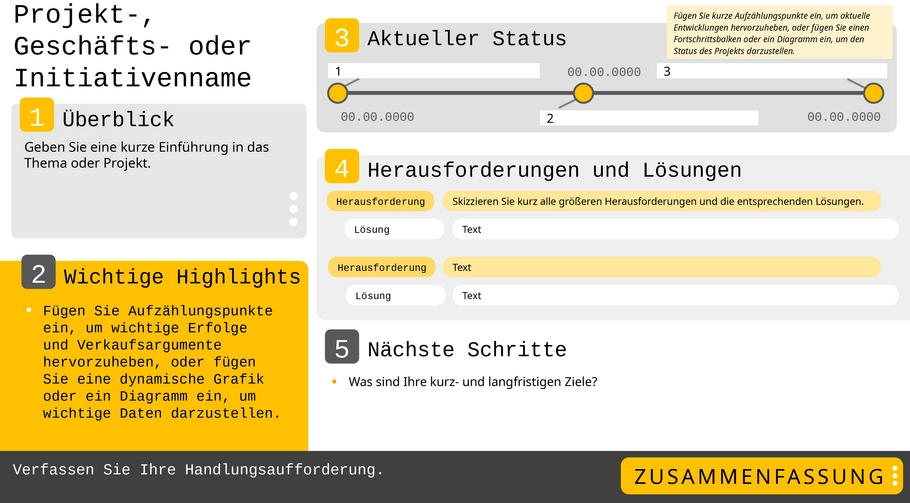Click the Text field beside the second Lösung
The image size is (910, 503).
pyautogui.click(x=675, y=295)
